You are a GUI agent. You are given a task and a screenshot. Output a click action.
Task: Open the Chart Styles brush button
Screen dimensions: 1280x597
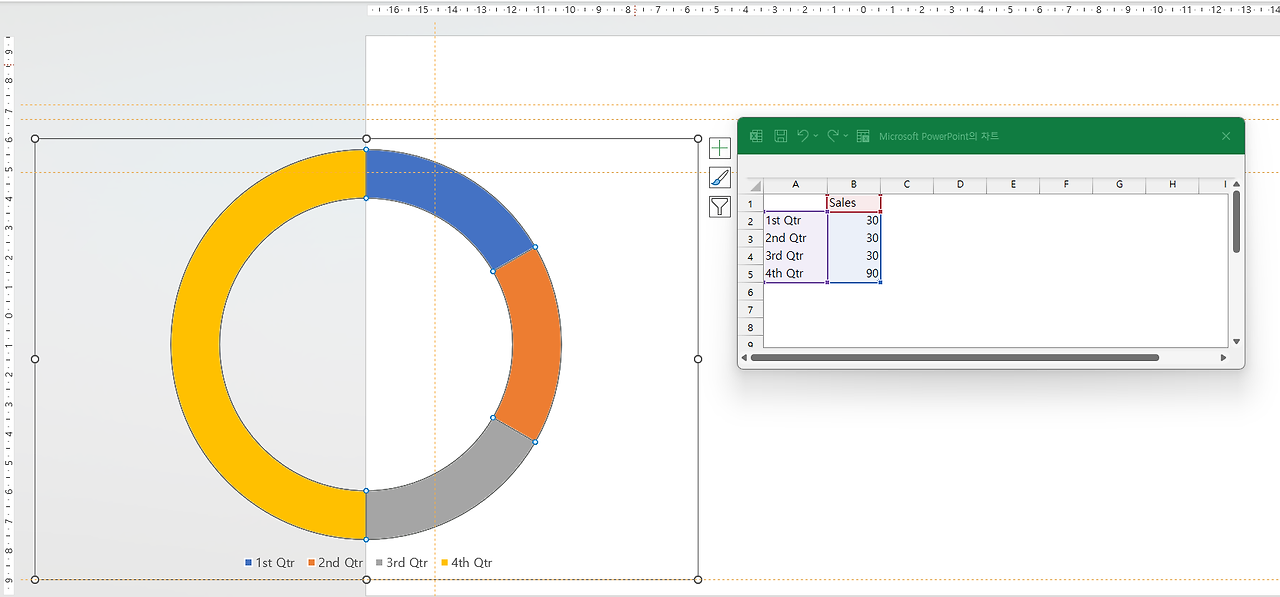[x=720, y=178]
